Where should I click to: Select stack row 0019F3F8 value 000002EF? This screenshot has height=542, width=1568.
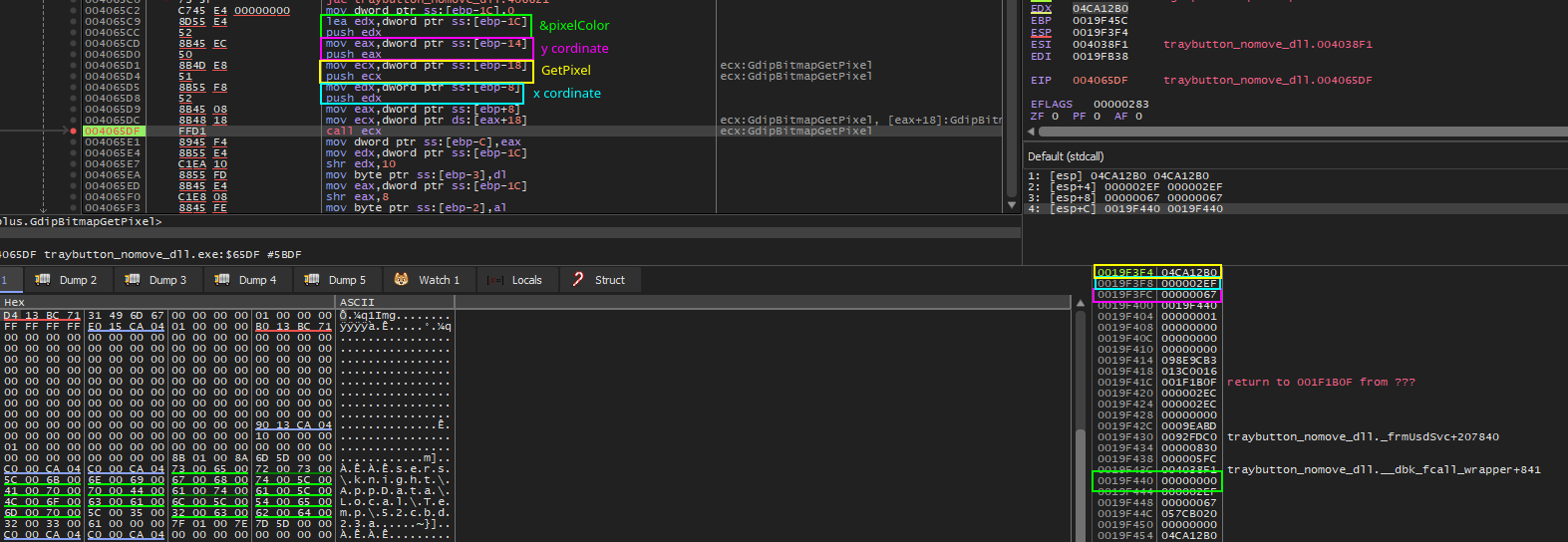point(1189,283)
